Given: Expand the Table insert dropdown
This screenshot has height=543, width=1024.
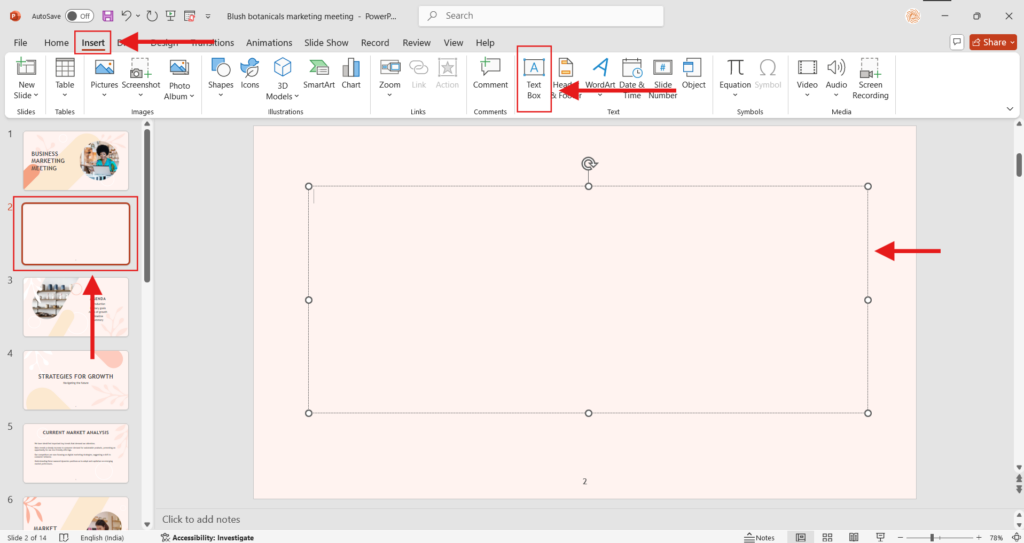Looking at the screenshot, I should click(65, 95).
